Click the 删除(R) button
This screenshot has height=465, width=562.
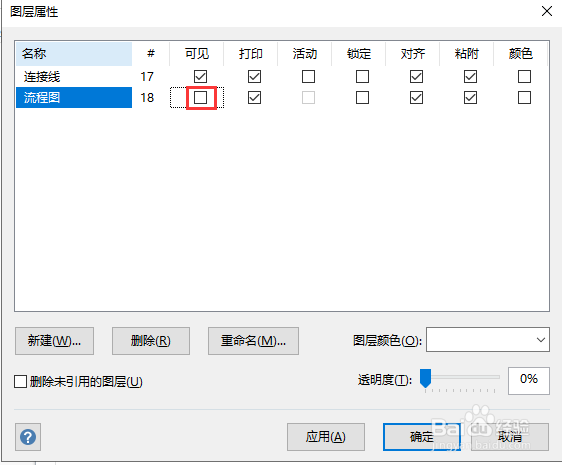pos(151,341)
